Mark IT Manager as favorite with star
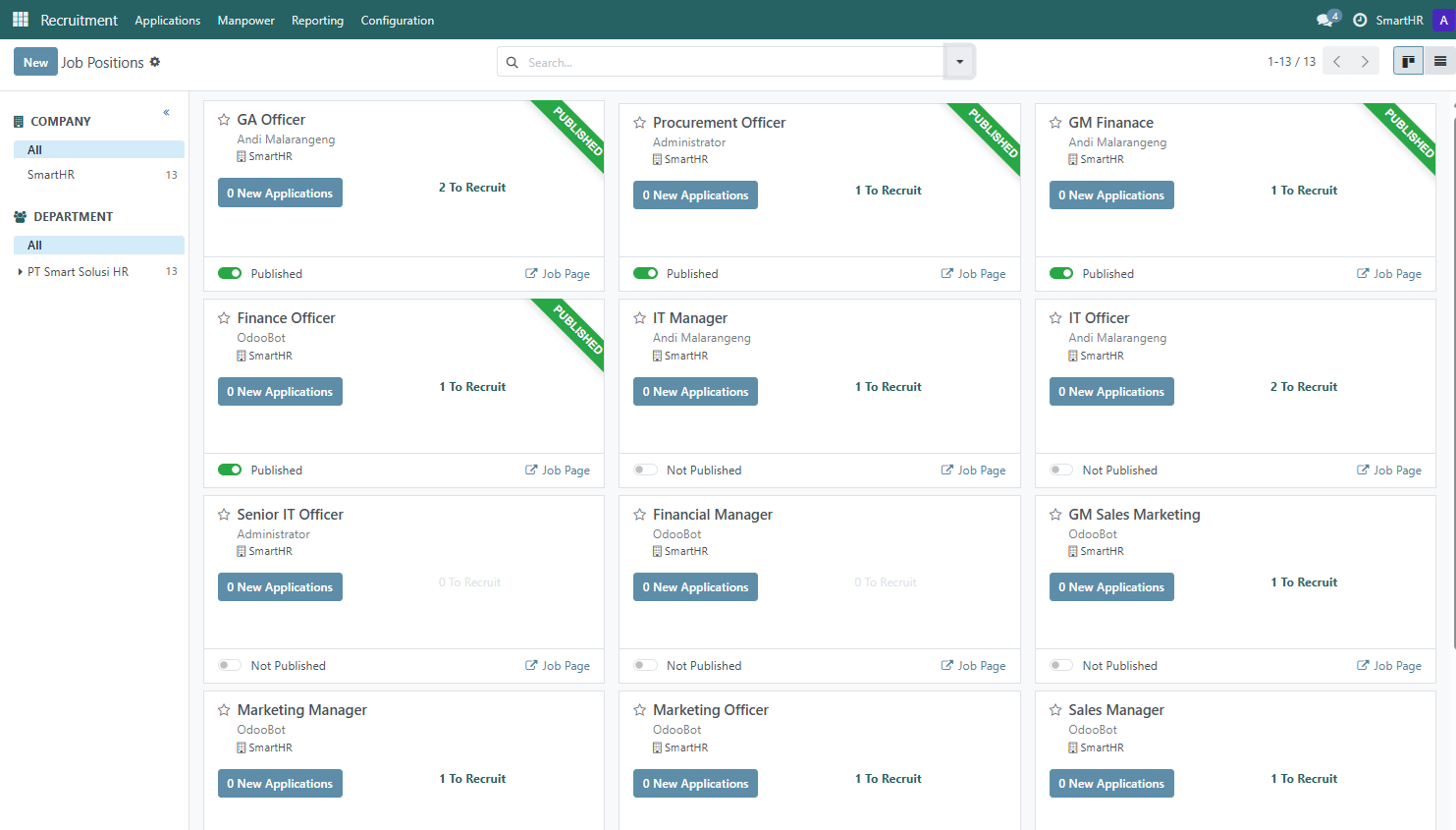 click(640, 318)
